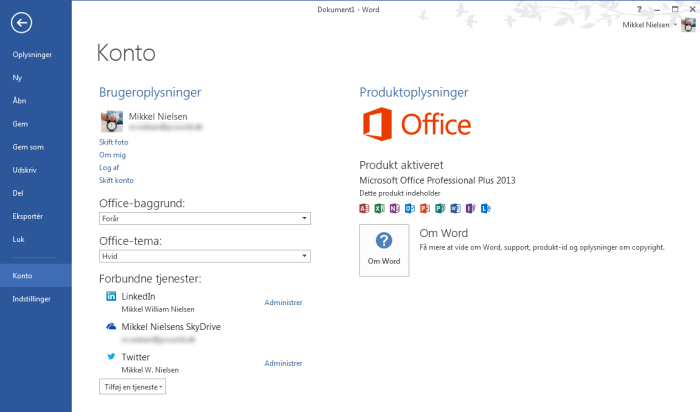Choose Gem in the sidebar
This screenshot has height=412, width=700.
click(36, 124)
